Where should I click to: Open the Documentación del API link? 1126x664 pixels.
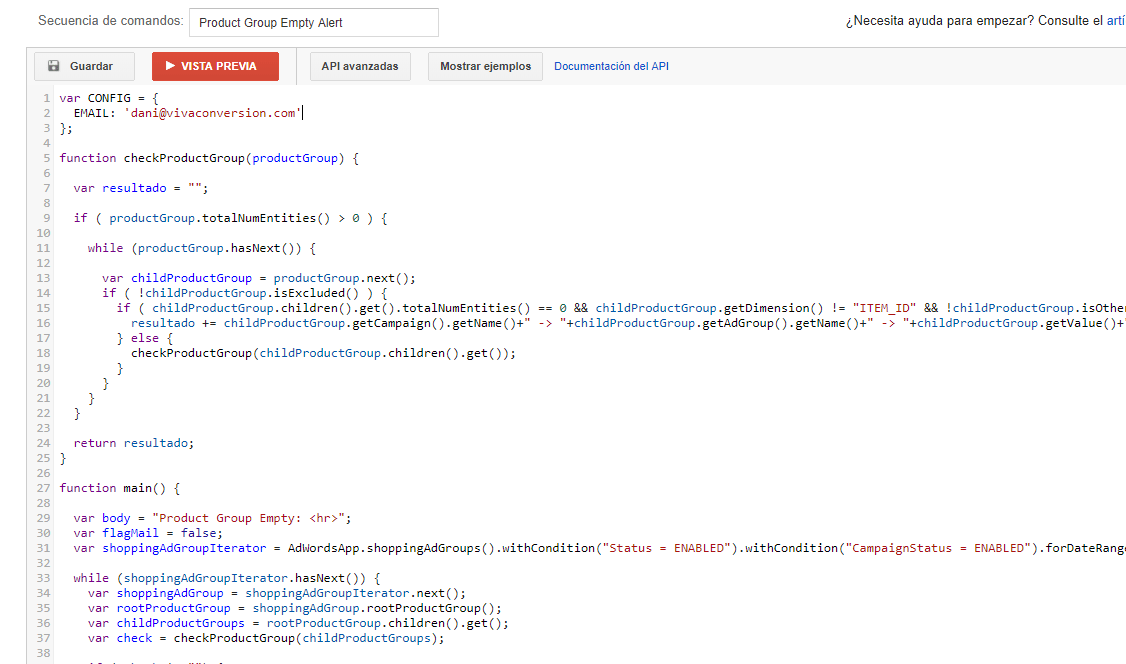tap(611, 66)
